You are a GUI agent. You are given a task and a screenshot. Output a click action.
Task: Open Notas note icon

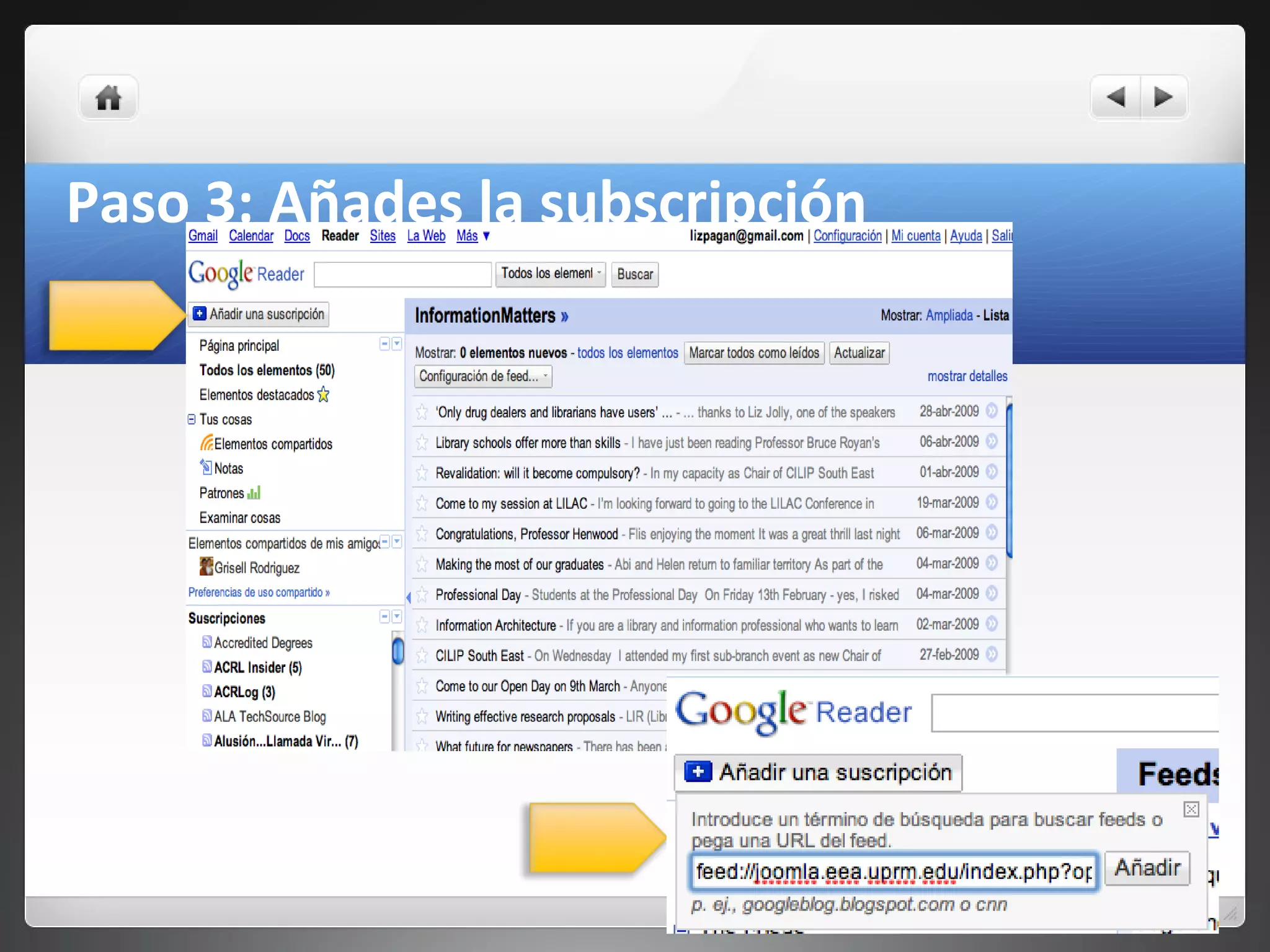coord(206,467)
